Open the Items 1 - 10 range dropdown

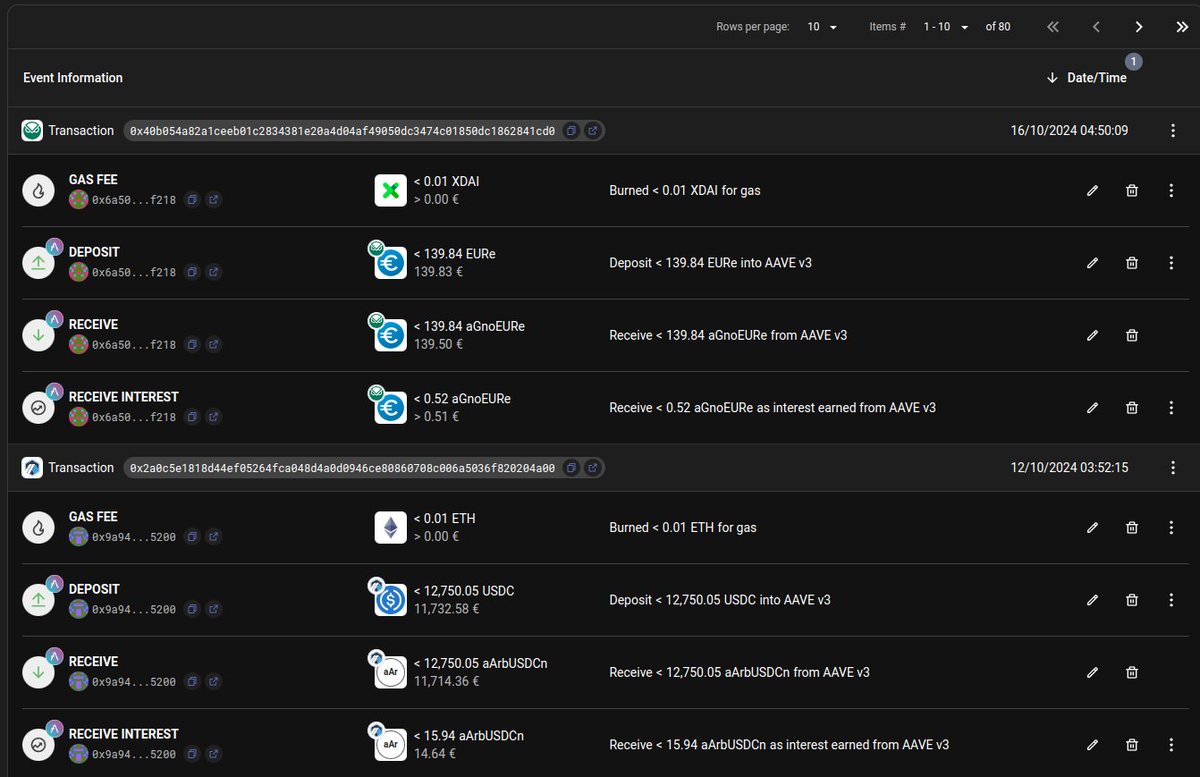[x=946, y=27]
